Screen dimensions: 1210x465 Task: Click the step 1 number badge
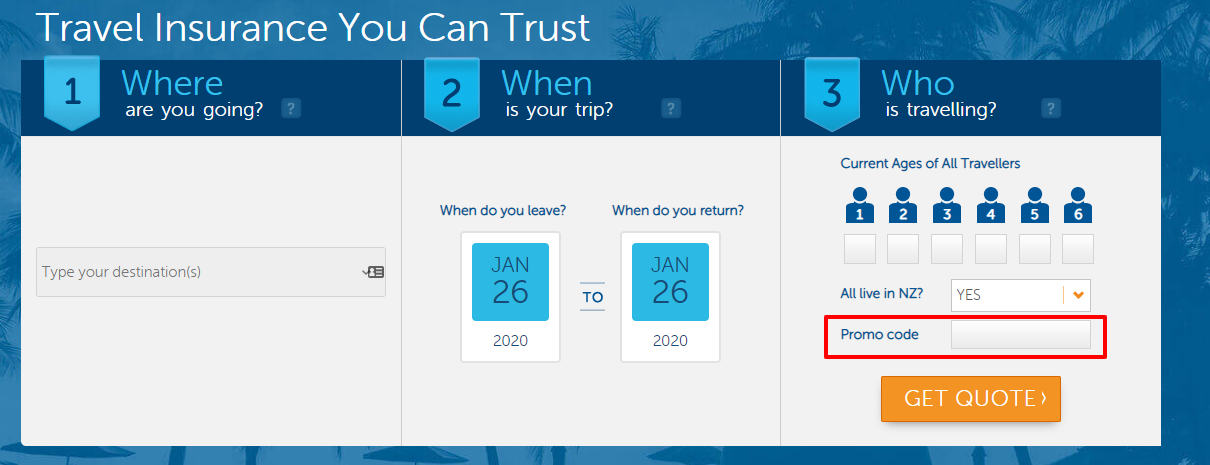click(72, 93)
